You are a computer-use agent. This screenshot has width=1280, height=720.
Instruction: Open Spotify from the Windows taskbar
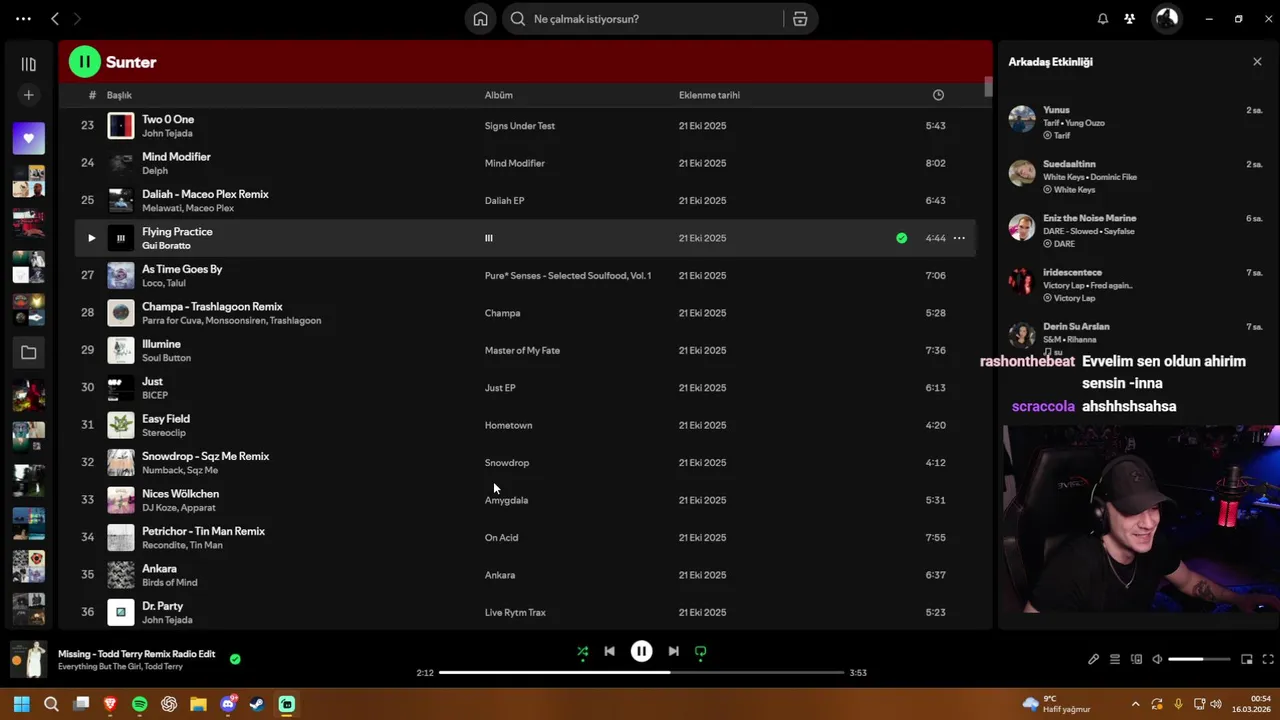(x=140, y=704)
